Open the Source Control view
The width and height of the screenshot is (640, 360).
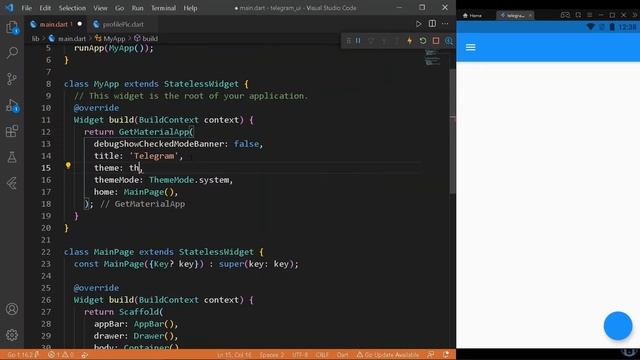(12, 79)
